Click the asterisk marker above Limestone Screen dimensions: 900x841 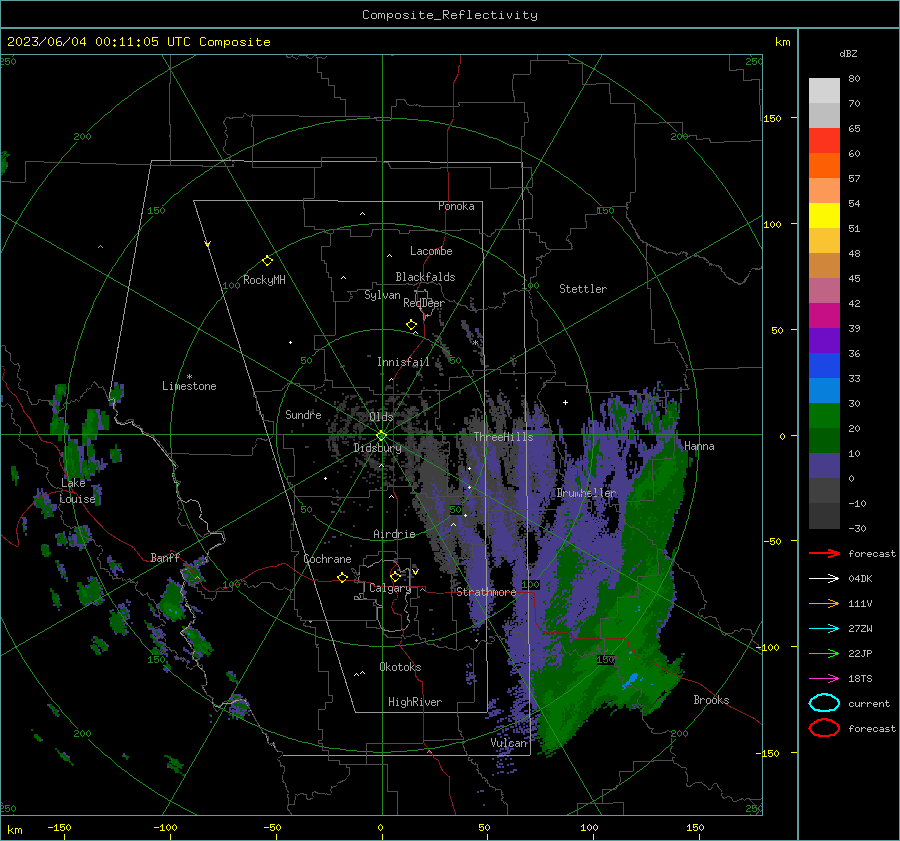189,377
